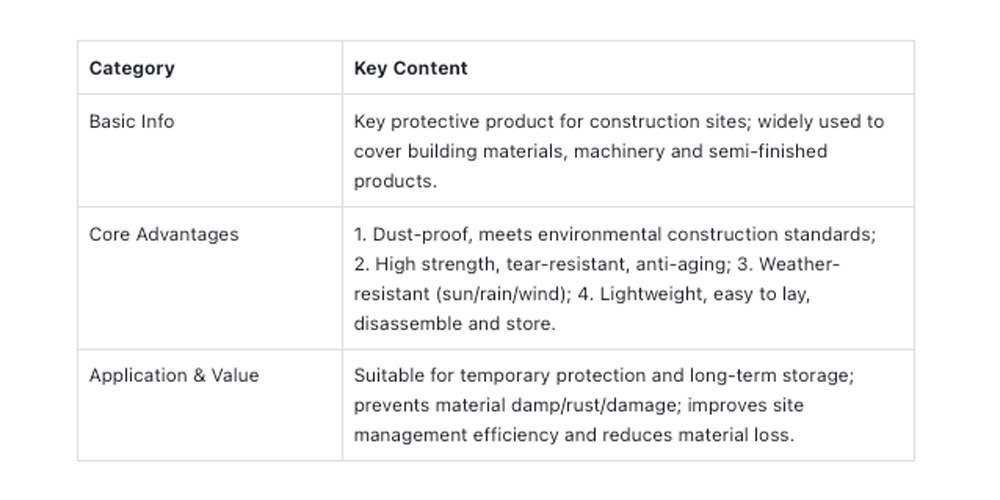Click the Key Content column header
Viewport: 1000px width, 500px height.
tap(410, 68)
